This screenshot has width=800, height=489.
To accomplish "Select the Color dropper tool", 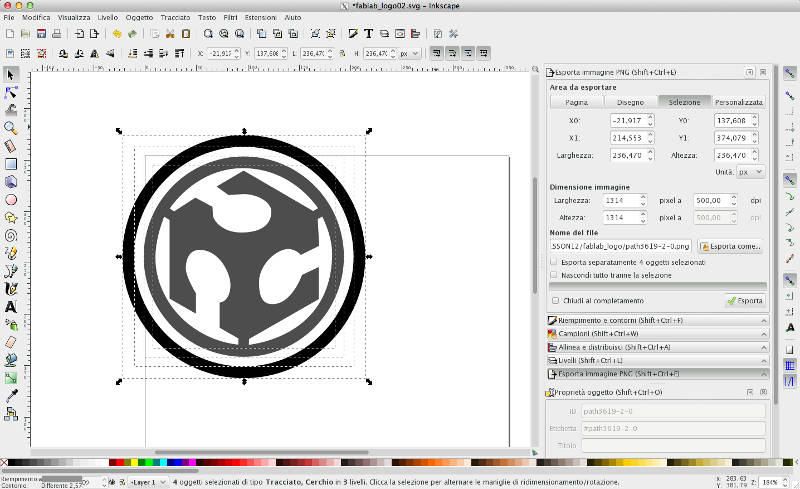I will tap(10, 396).
